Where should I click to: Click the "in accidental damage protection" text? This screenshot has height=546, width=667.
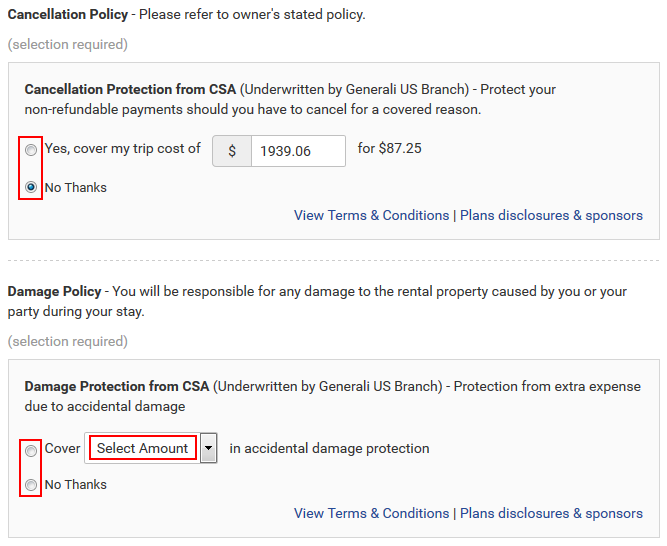[x=329, y=448]
